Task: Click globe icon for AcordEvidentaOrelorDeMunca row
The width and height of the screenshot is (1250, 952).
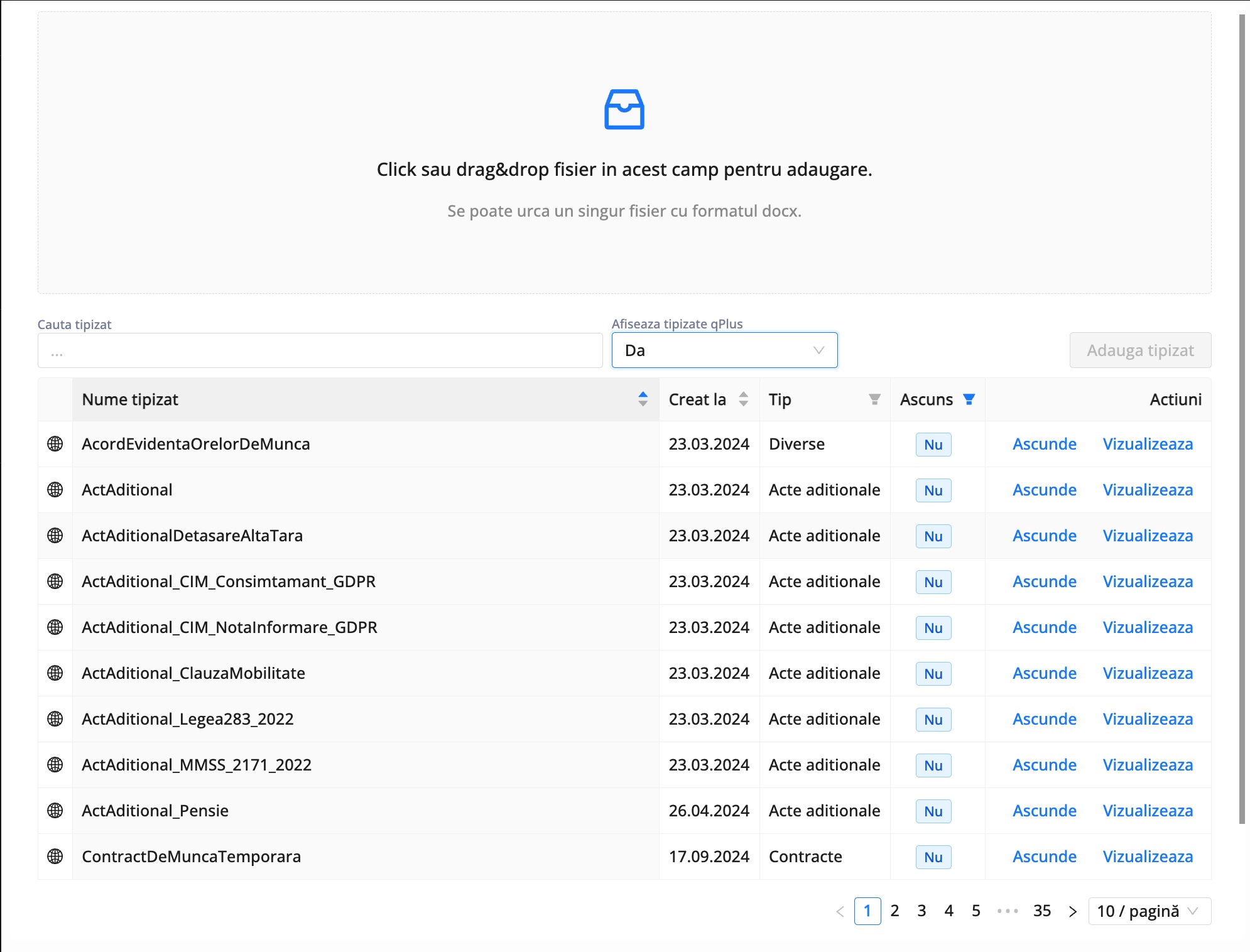Action: [55, 444]
